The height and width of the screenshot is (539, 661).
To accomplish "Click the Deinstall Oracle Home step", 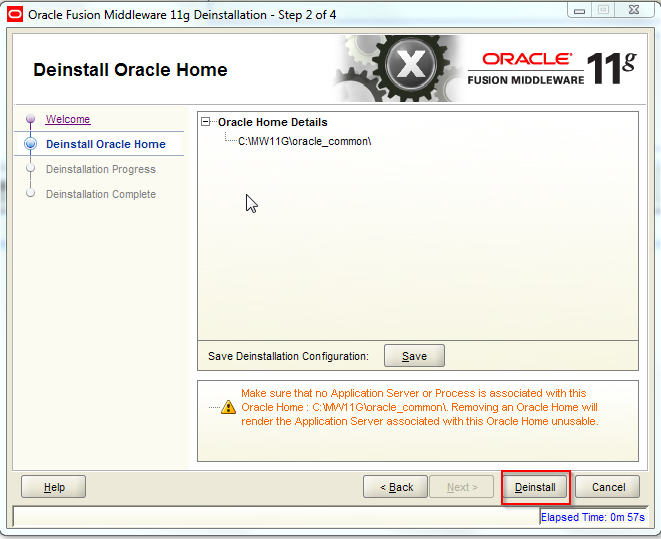I will [x=106, y=144].
